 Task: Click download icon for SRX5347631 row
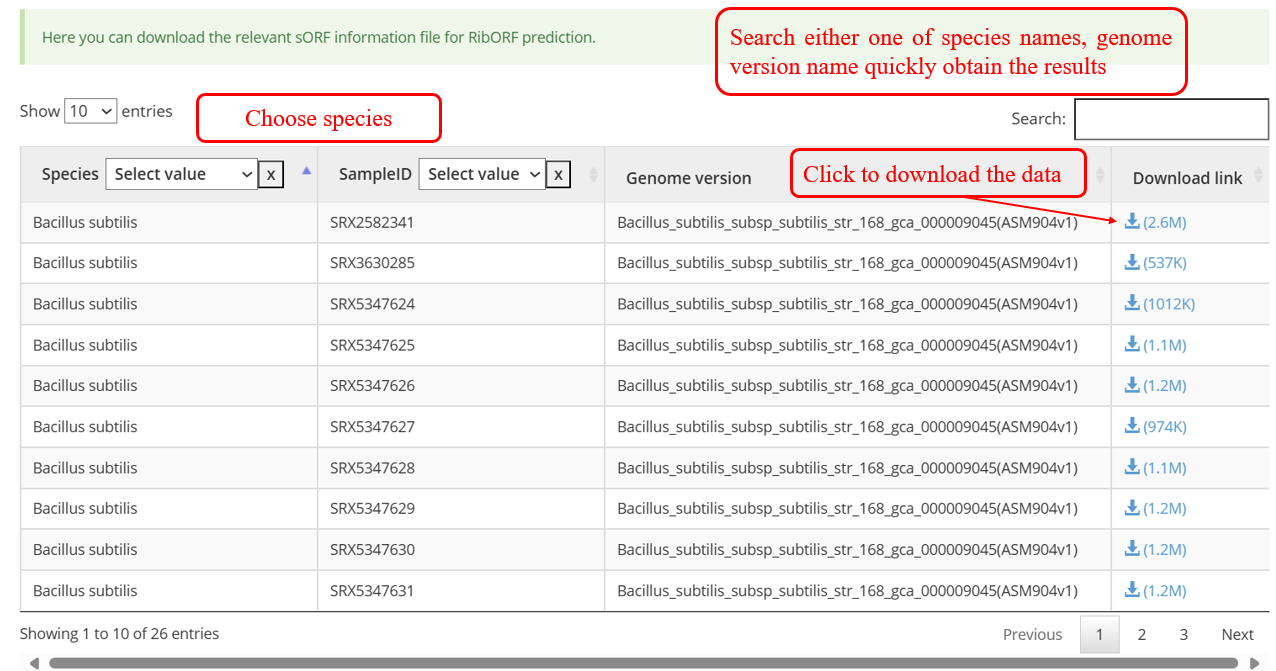1132,590
